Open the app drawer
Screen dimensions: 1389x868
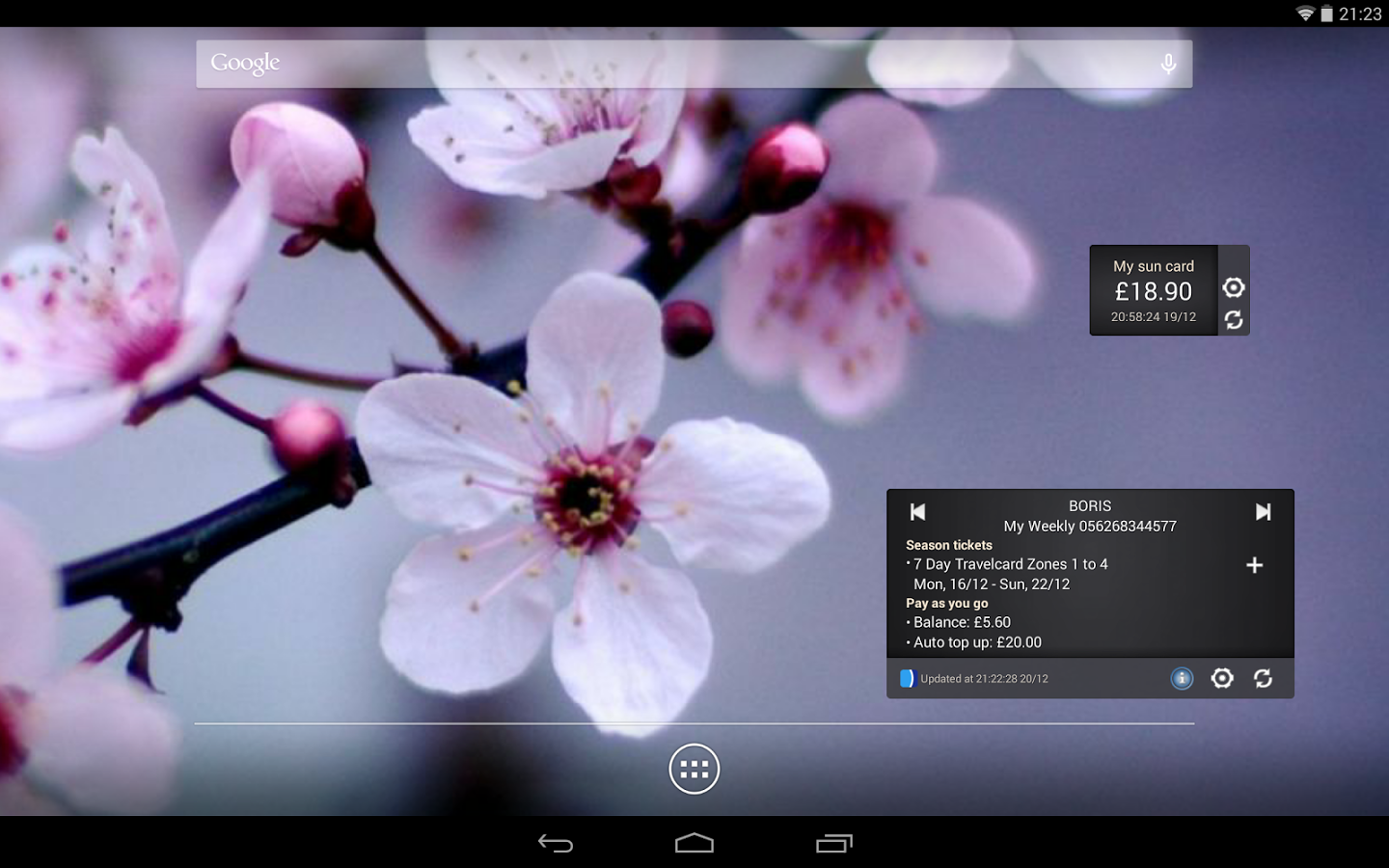694,769
